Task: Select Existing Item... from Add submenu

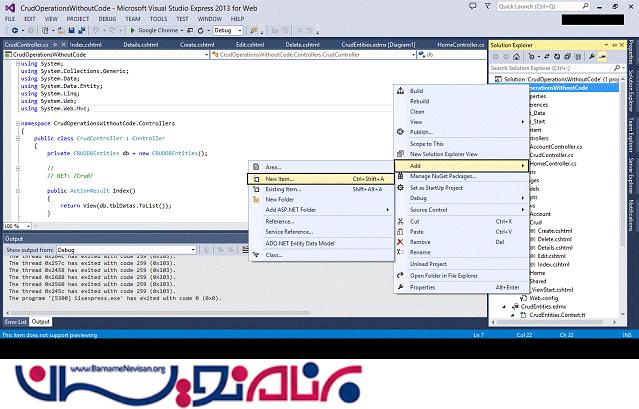Action: 320,189
